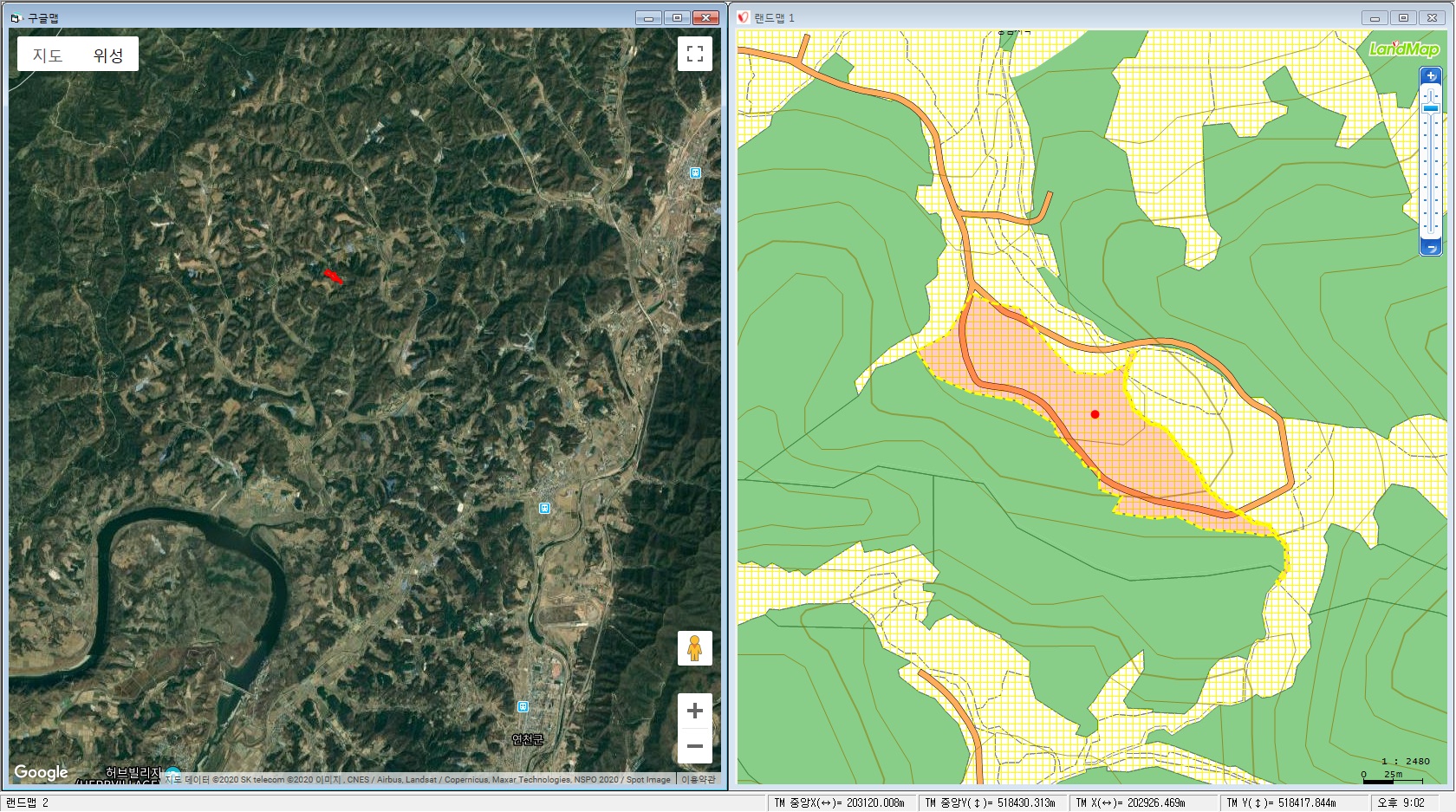Screen dimensions: 1456x812
Task: Click the 랜드맵 2 status bar label
Action: coord(27,802)
